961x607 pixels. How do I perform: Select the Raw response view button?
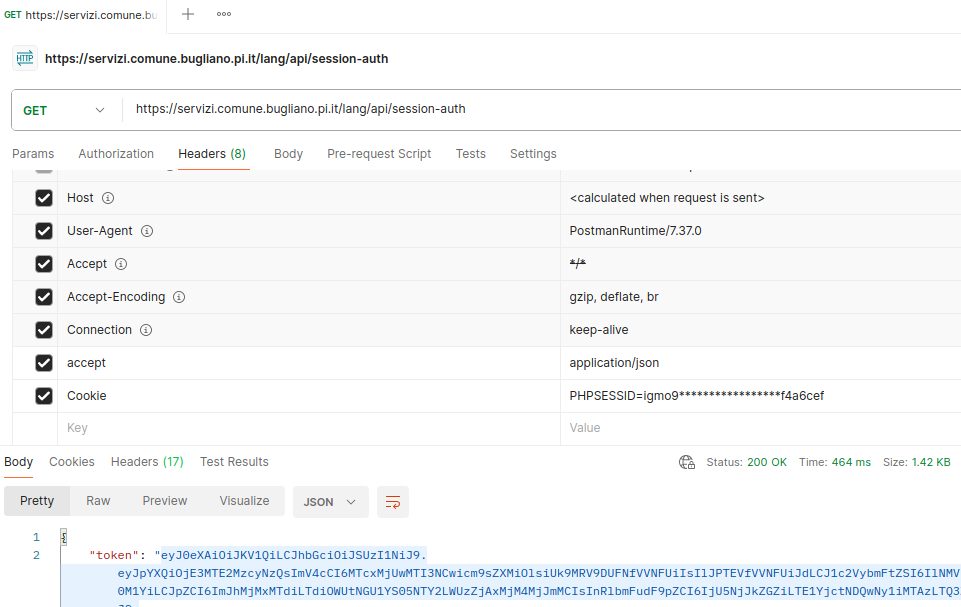(x=98, y=501)
